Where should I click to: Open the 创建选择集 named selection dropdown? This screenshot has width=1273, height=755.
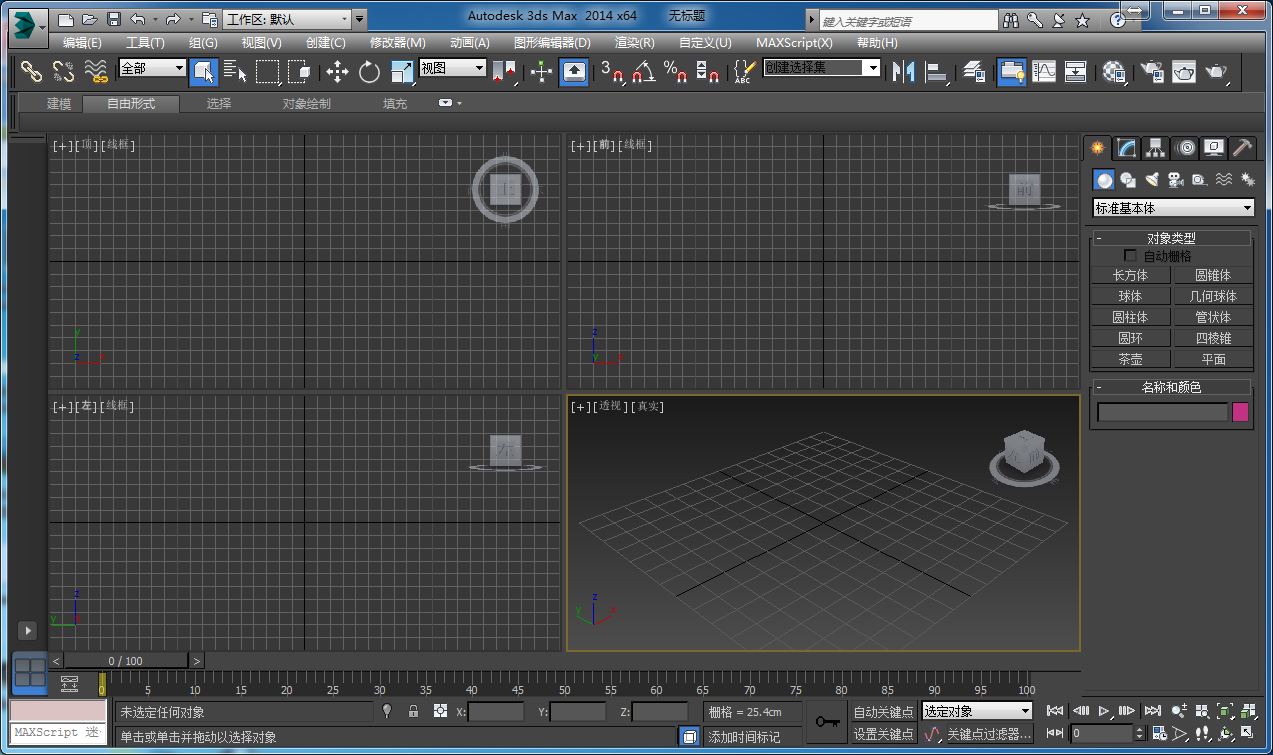[x=822, y=68]
